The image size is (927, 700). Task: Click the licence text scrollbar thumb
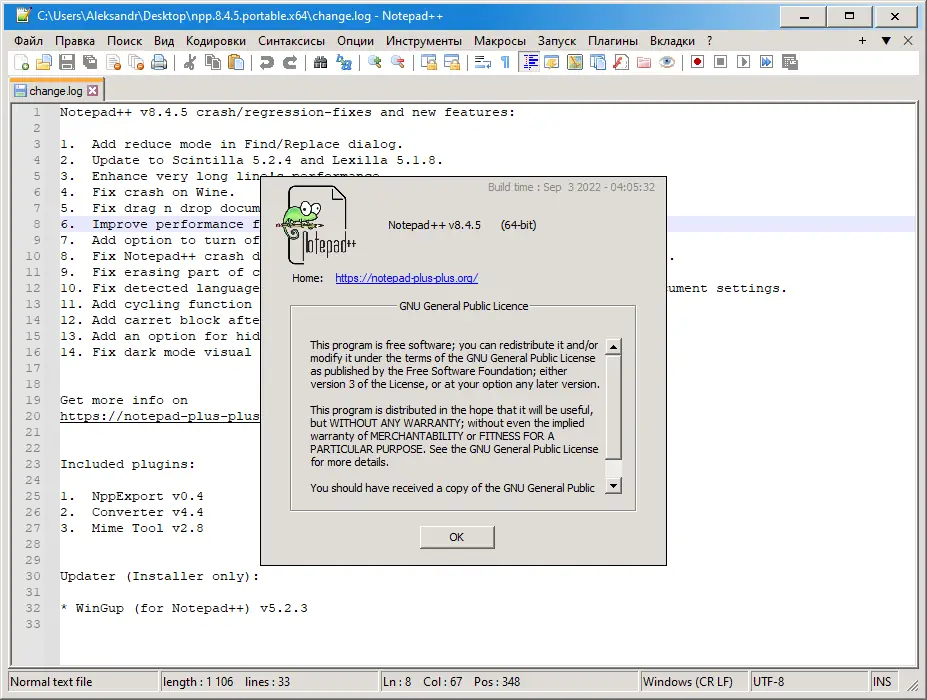(x=614, y=407)
